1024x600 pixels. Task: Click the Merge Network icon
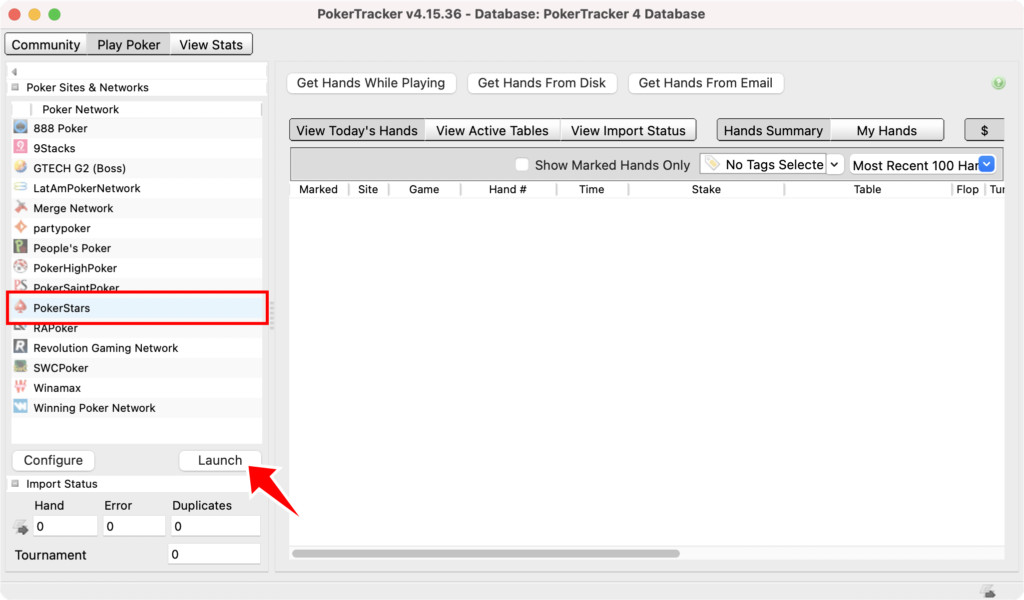coord(20,207)
